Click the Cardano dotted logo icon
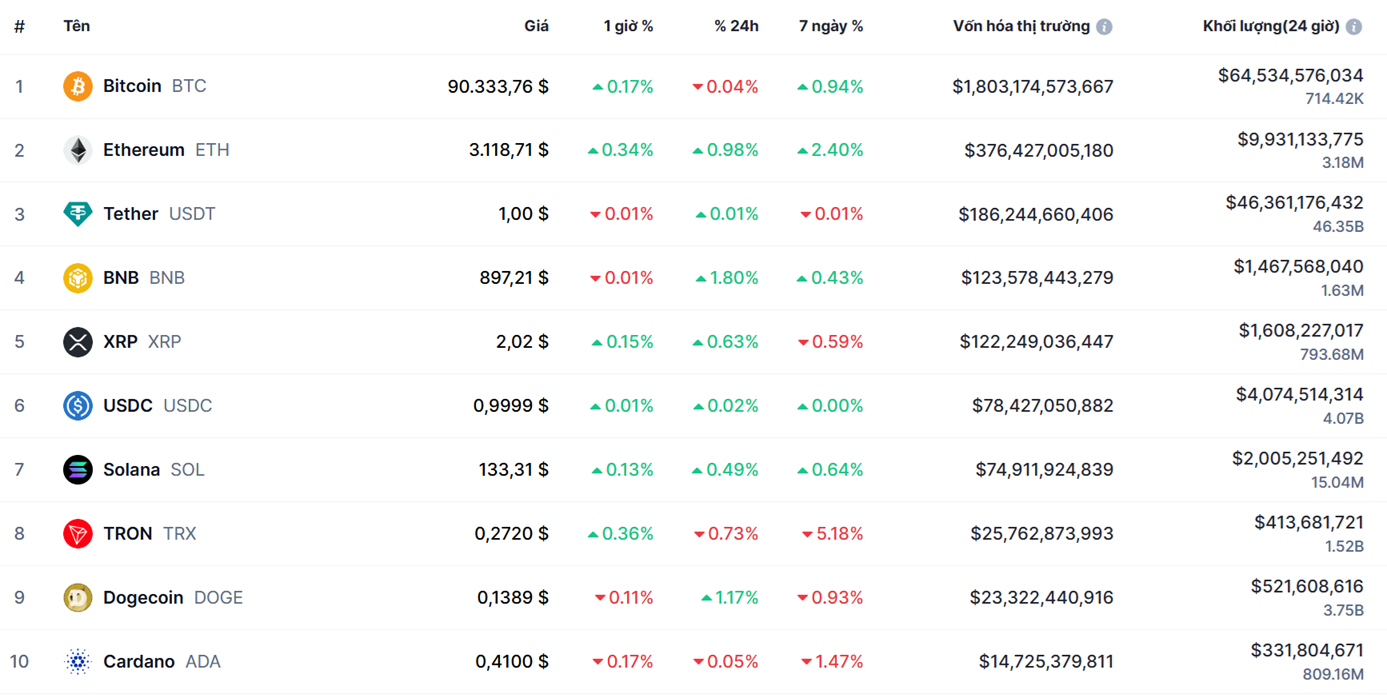The height and width of the screenshot is (698, 1387). pyautogui.click(x=77, y=662)
